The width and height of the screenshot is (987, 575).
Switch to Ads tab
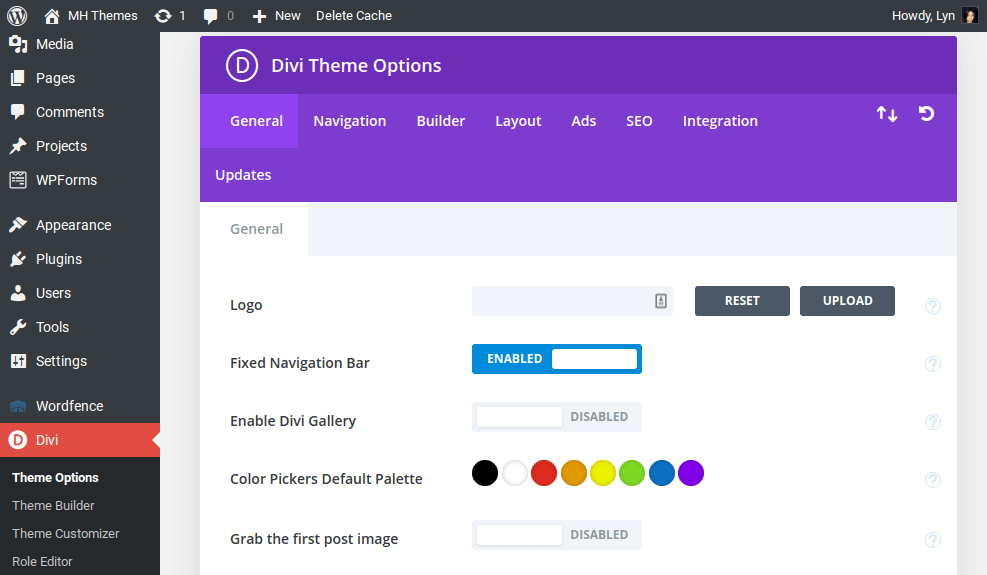(584, 121)
